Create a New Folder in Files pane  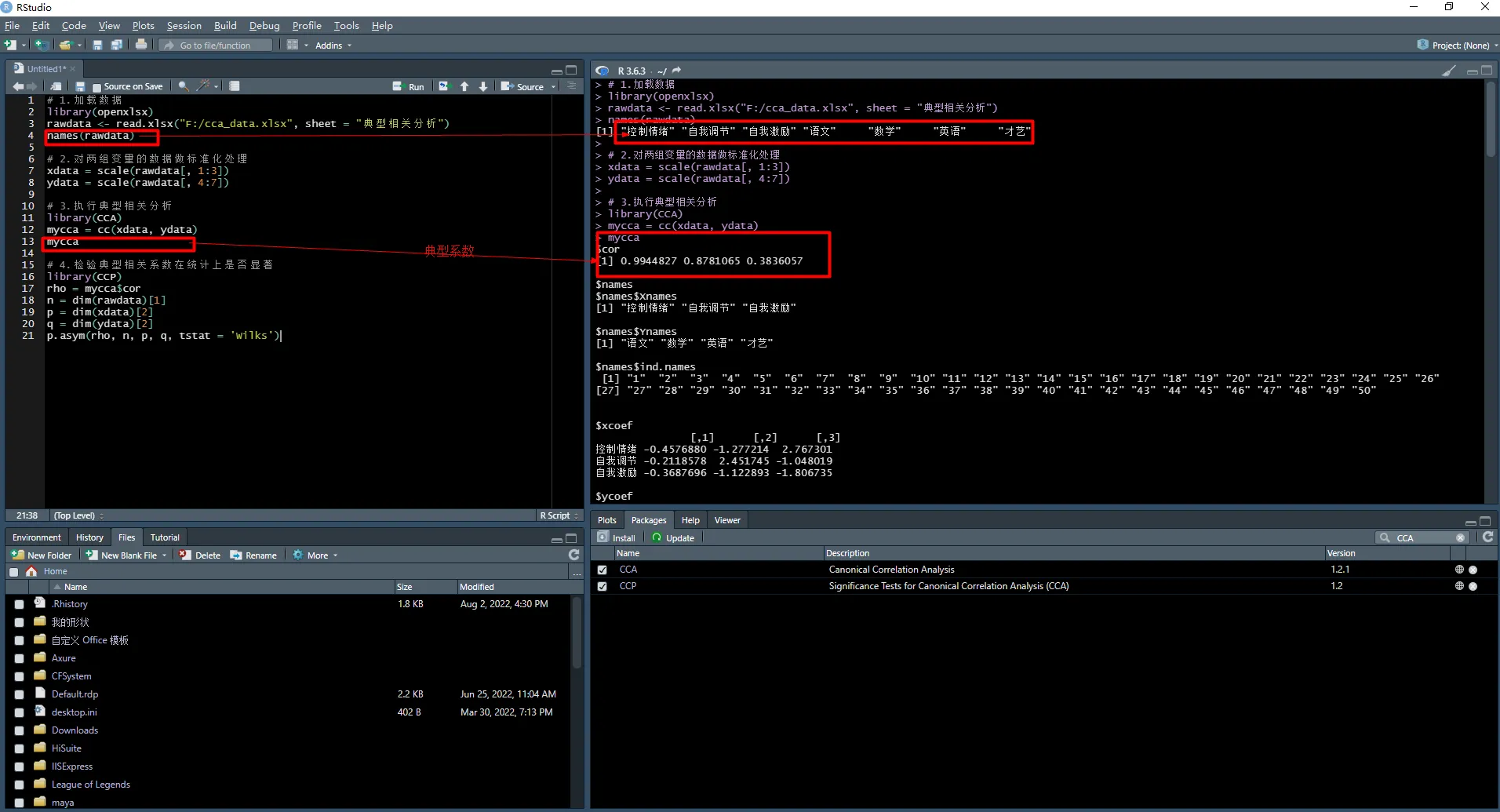(42, 555)
